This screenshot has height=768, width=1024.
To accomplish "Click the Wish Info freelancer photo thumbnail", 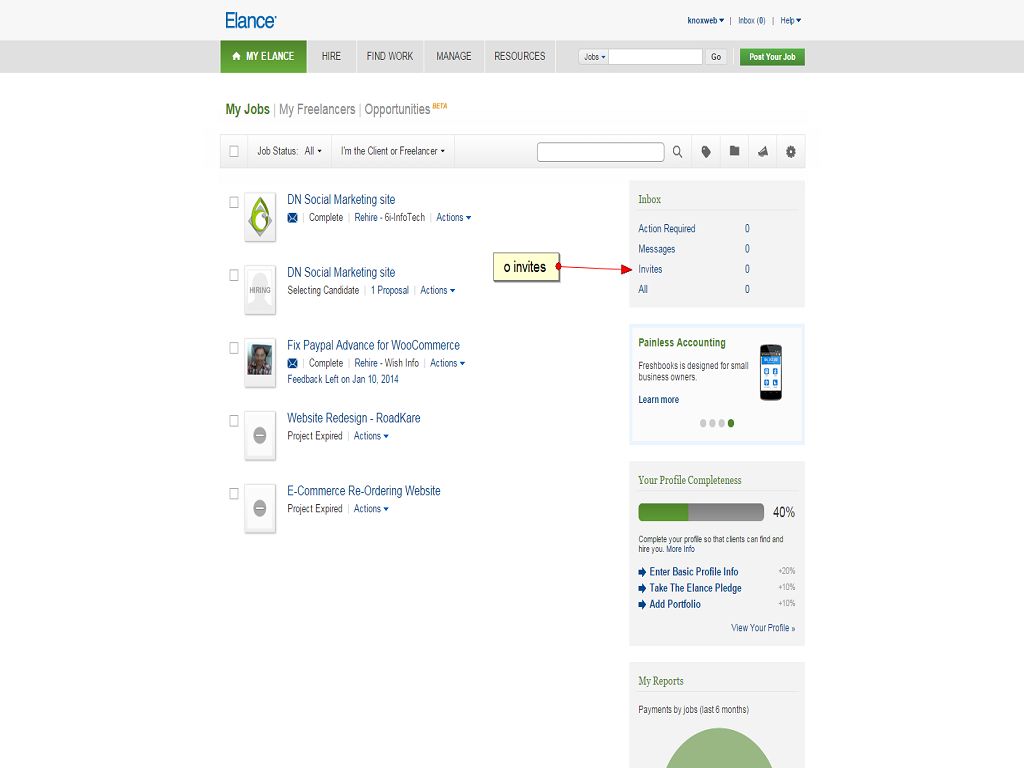I will 260,362.
